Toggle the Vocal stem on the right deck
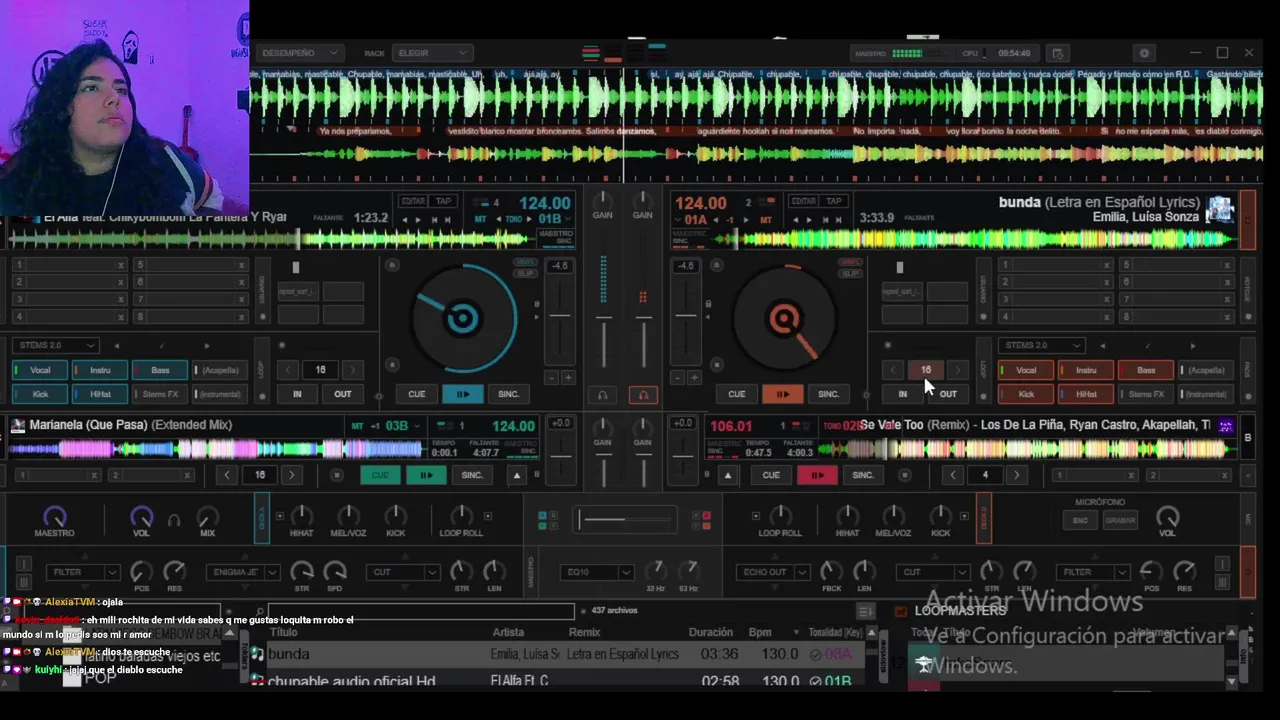 pyautogui.click(x=1026, y=370)
